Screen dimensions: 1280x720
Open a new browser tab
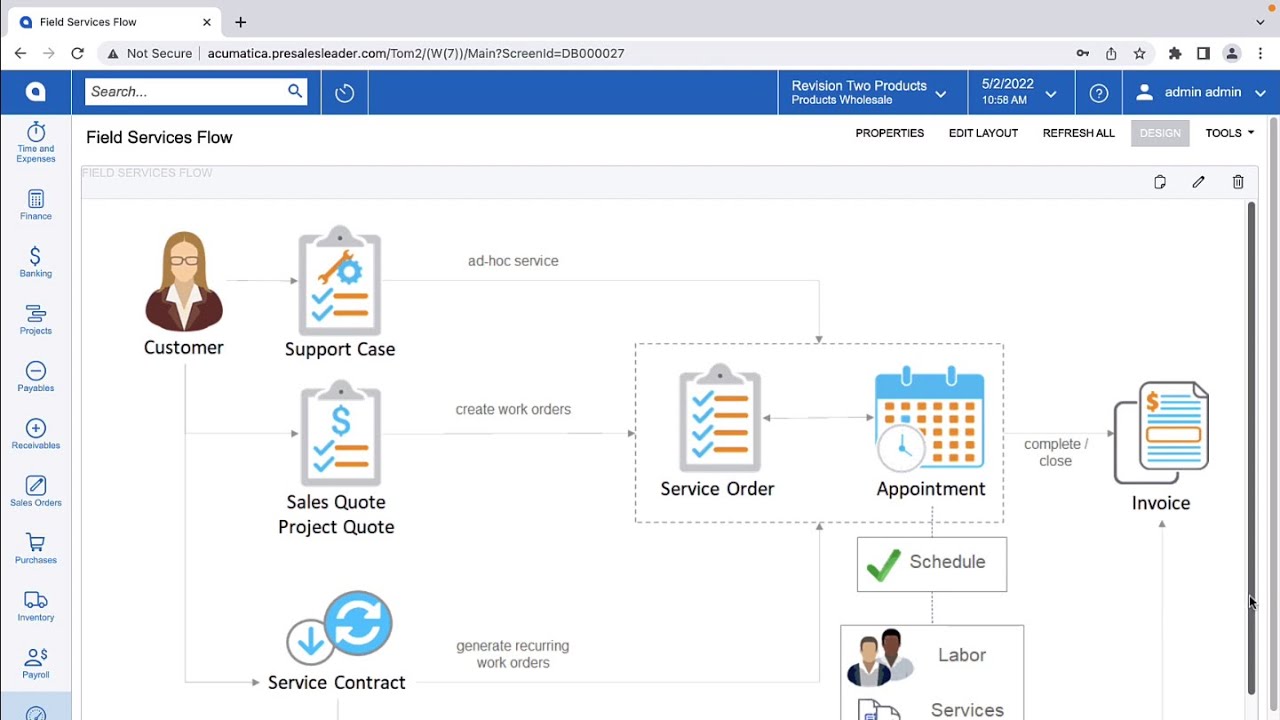tap(240, 22)
